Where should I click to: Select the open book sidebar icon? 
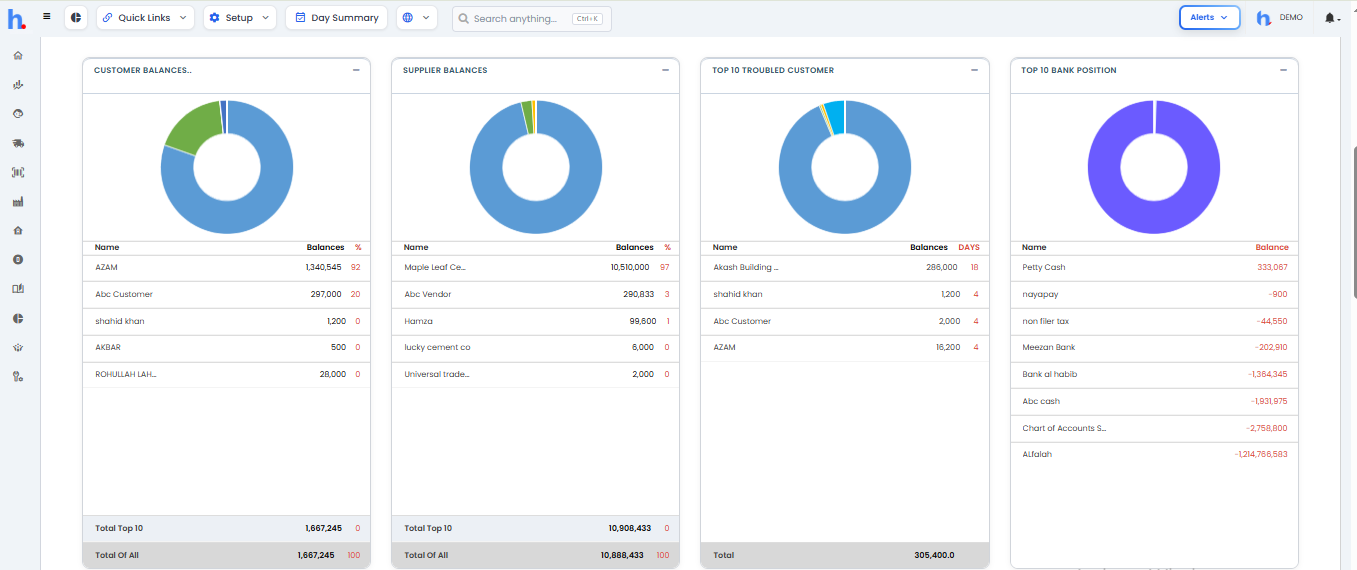click(x=18, y=288)
